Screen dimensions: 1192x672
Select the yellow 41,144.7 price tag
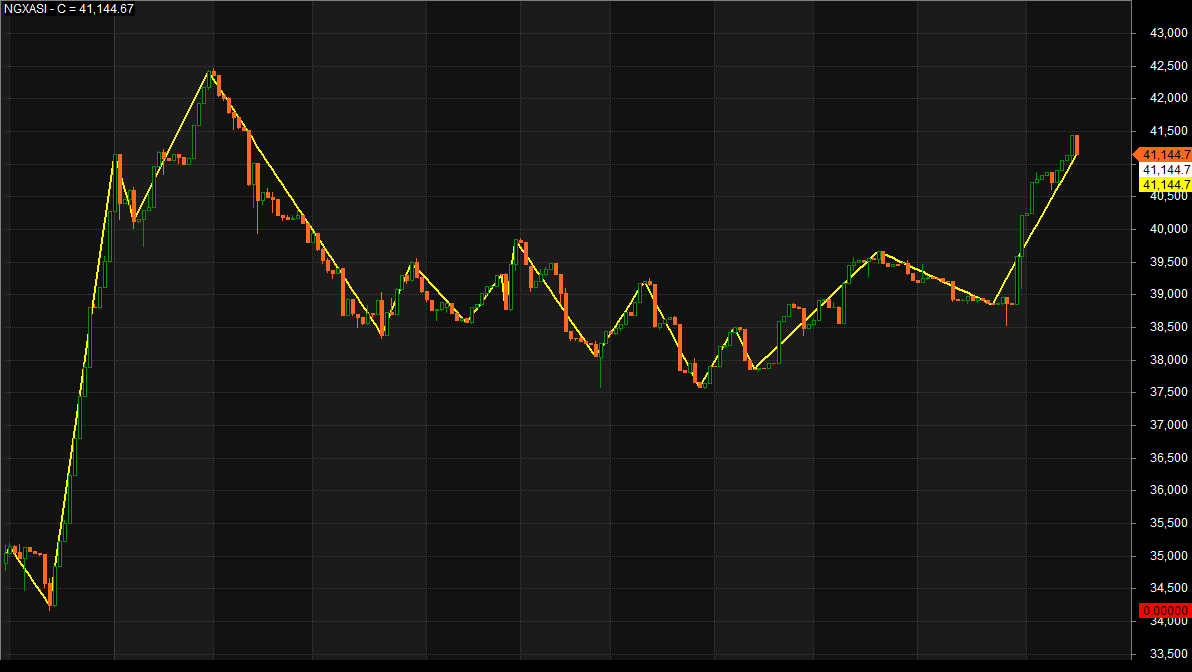(1165, 185)
